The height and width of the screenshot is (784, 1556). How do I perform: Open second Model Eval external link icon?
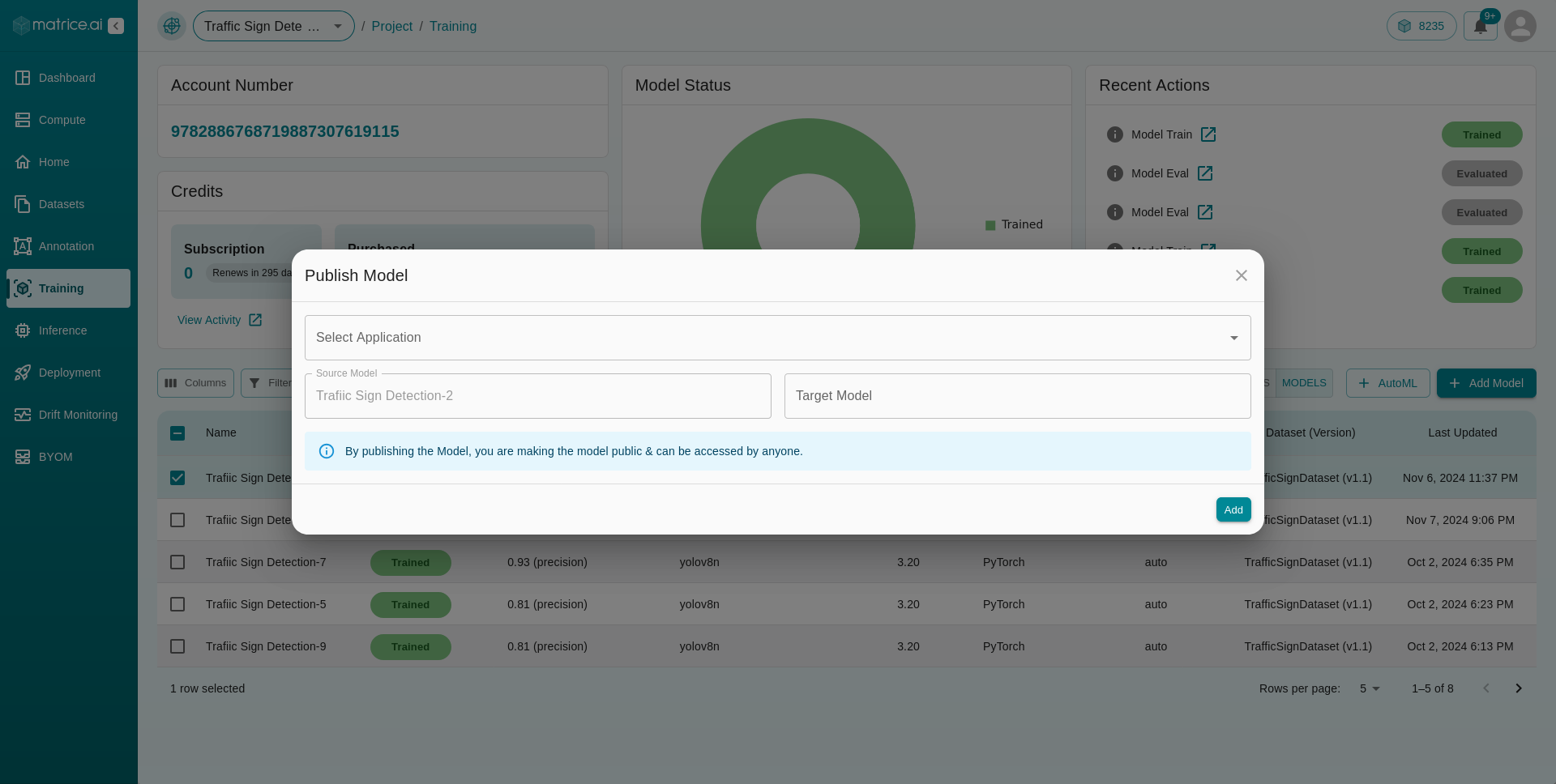click(x=1205, y=212)
